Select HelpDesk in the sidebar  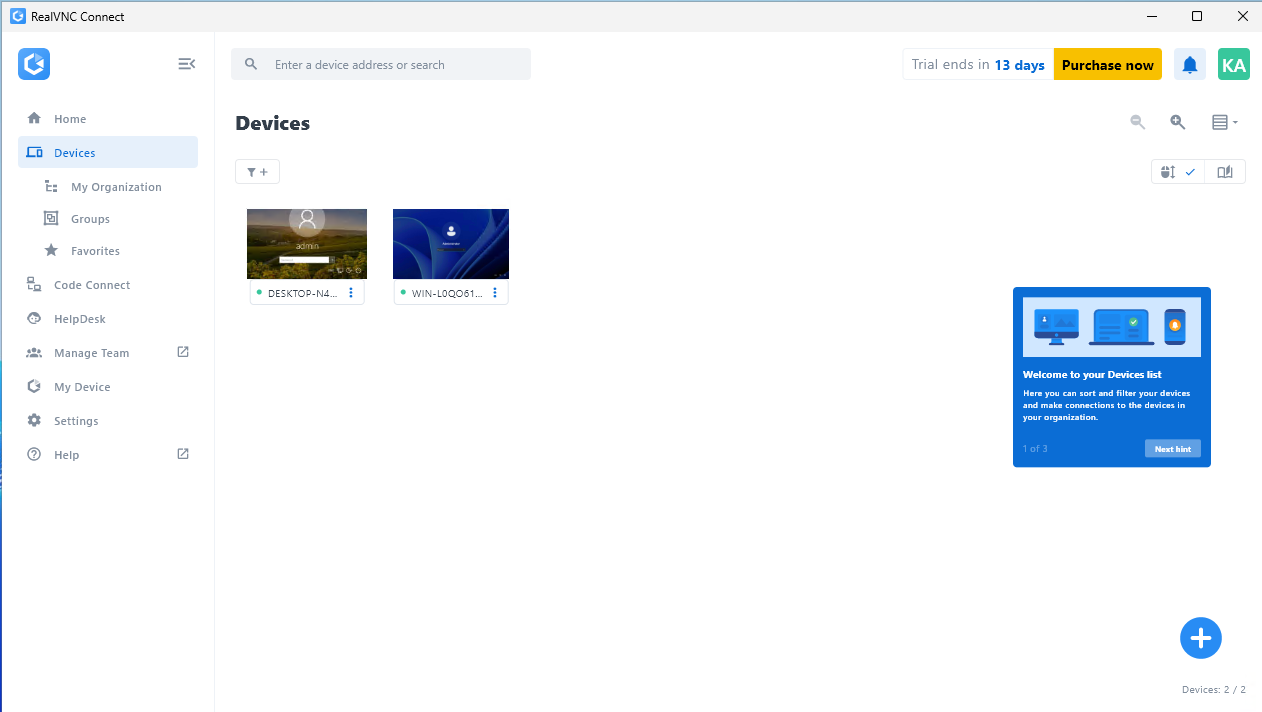[77, 318]
